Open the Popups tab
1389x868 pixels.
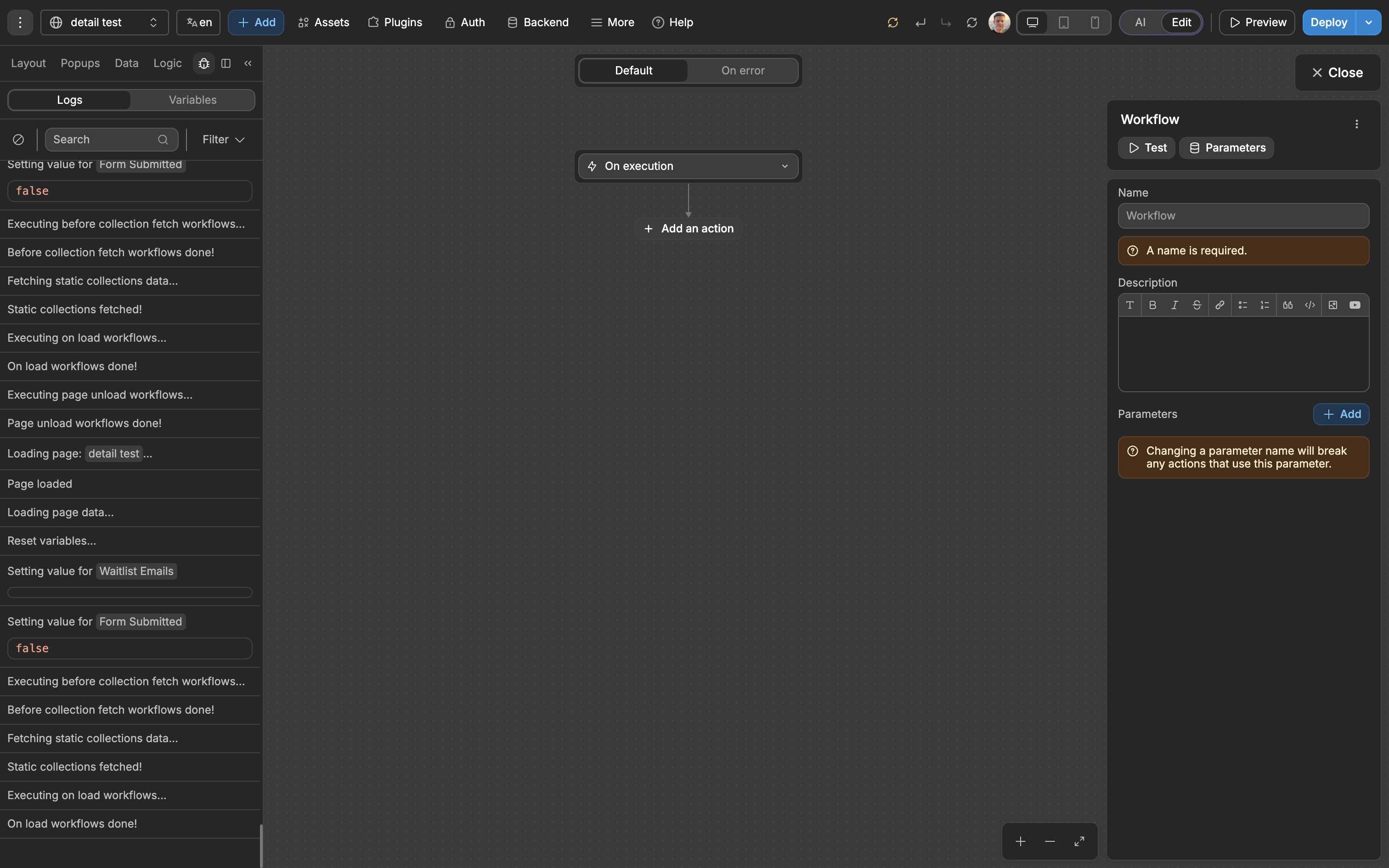(x=80, y=63)
